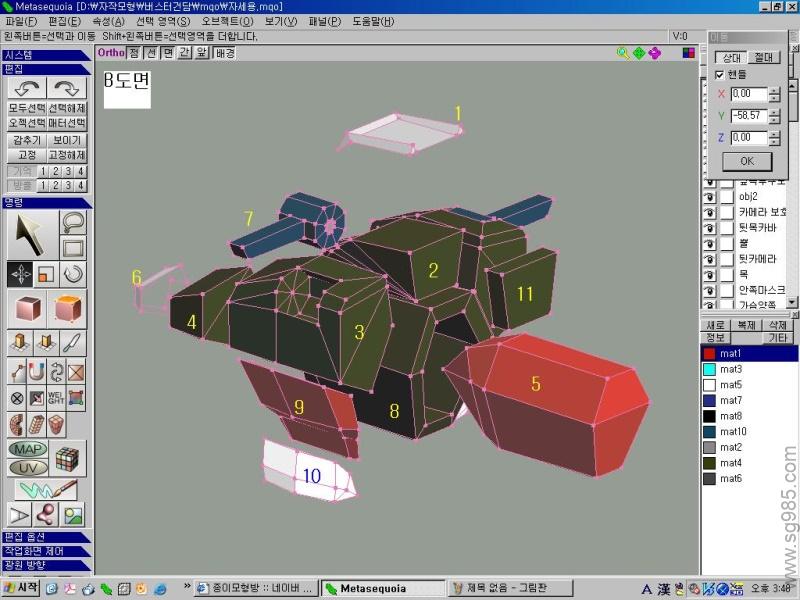Open the 파일(F) menu
Viewport: 800px width, 600px height.
pos(21,21)
